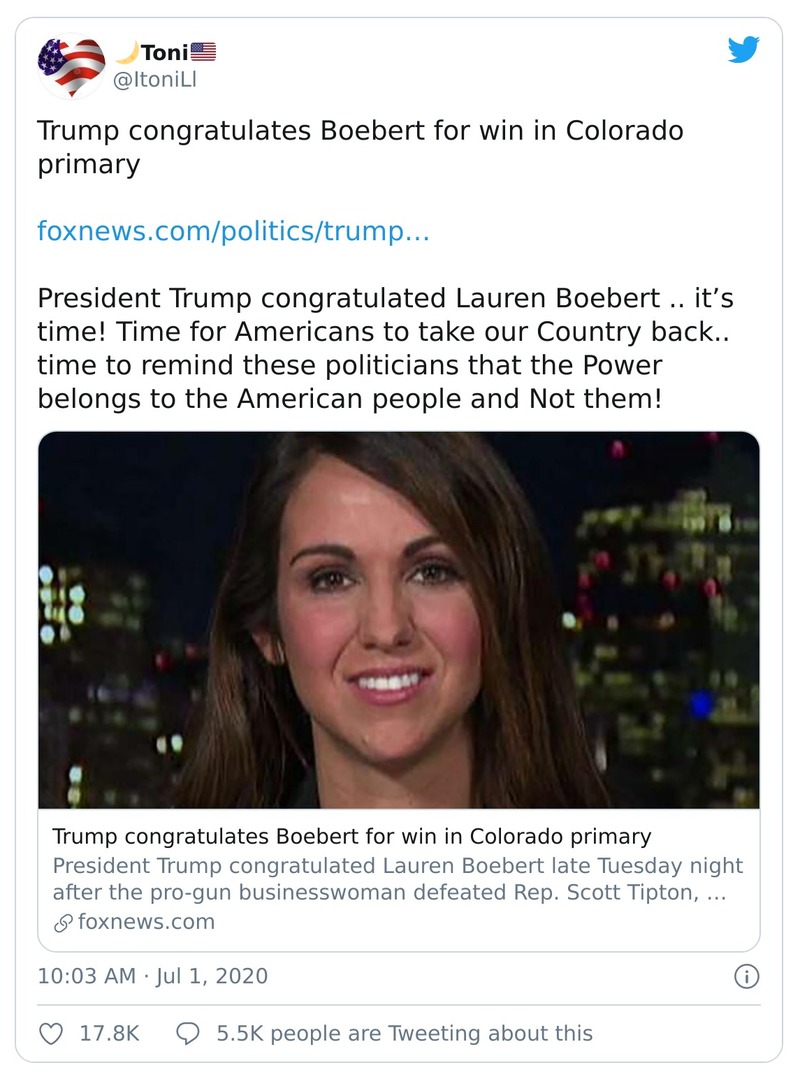
Task: Click the US flag emoji after Toni
Action: click(x=203, y=51)
